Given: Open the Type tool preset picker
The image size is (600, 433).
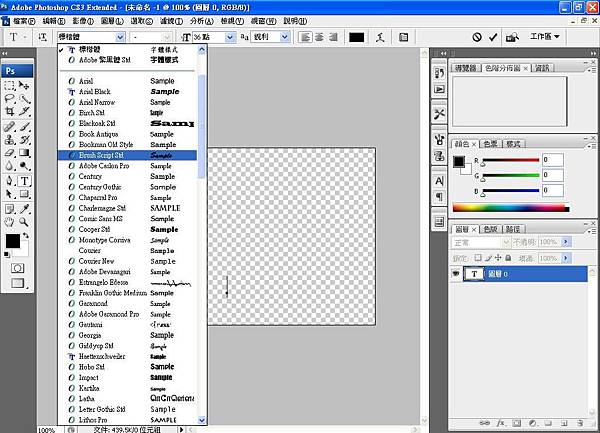Looking at the screenshot, I should coord(16,37).
